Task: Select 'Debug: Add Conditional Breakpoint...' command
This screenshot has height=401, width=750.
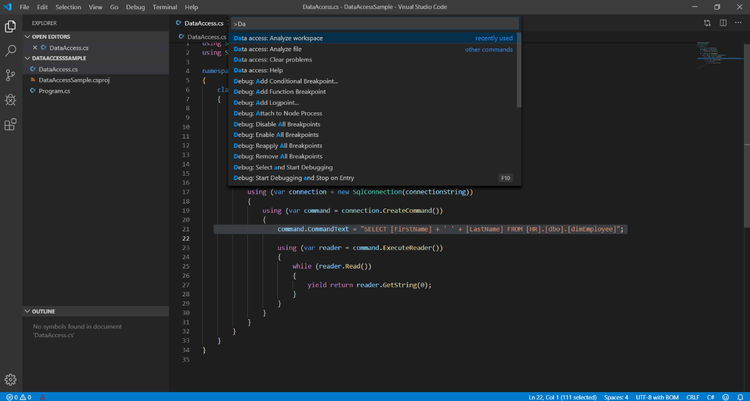Action: coord(285,81)
